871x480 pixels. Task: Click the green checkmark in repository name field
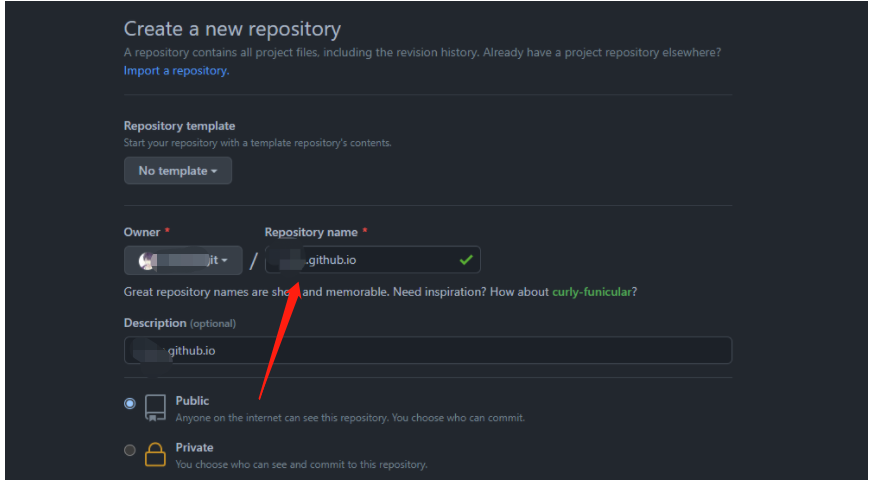coord(466,259)
